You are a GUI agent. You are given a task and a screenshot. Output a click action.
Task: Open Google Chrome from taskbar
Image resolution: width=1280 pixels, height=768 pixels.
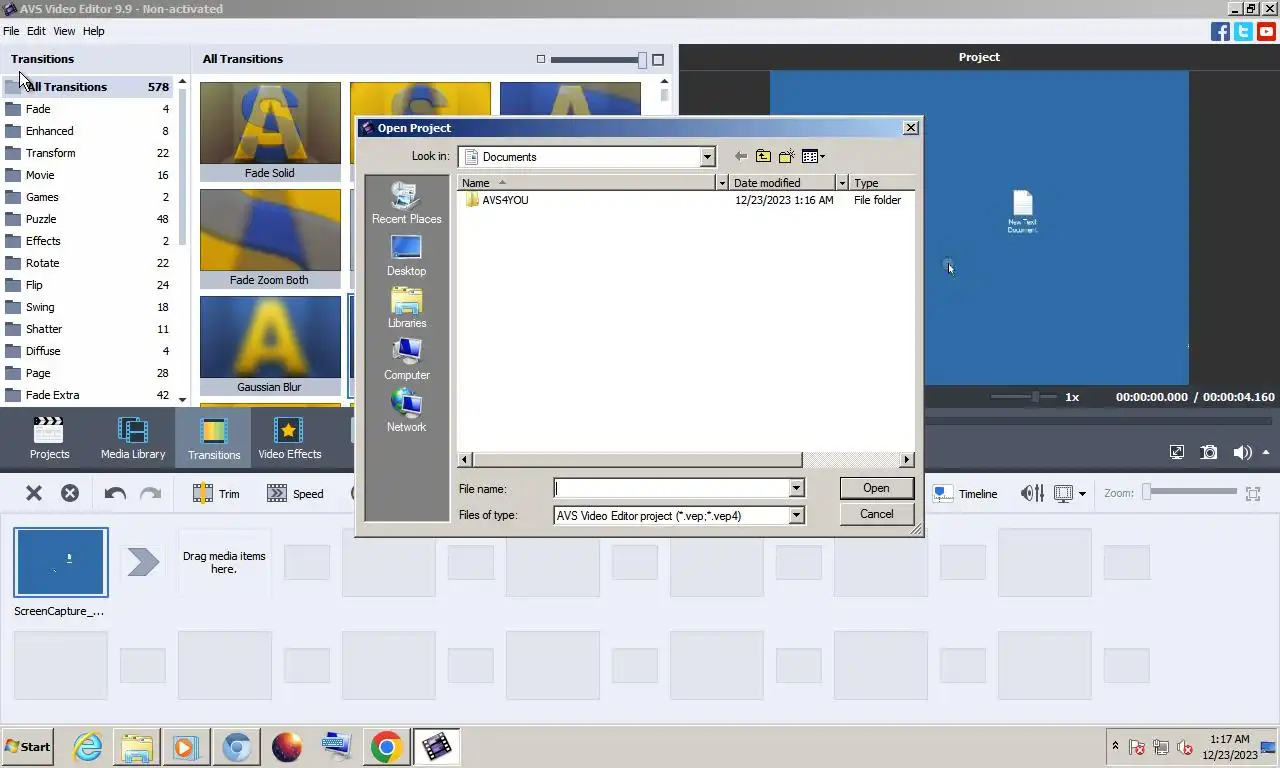coord(386,747)
